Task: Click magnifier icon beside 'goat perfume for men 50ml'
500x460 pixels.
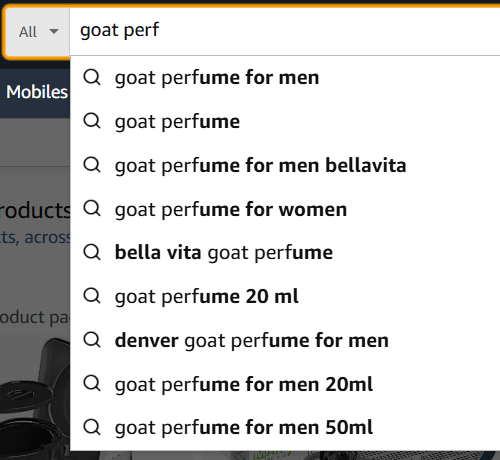Action: click(x=92, y=427)
